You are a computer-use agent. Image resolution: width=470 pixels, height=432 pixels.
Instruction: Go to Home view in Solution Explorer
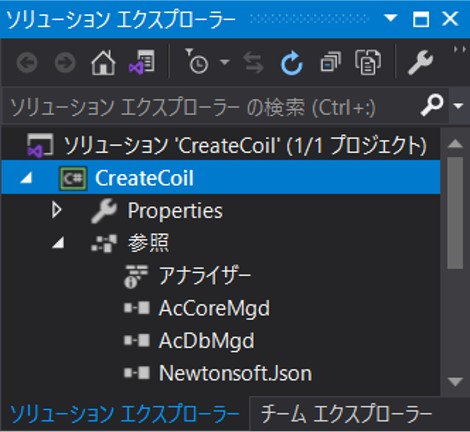click(x=103, y=62)
